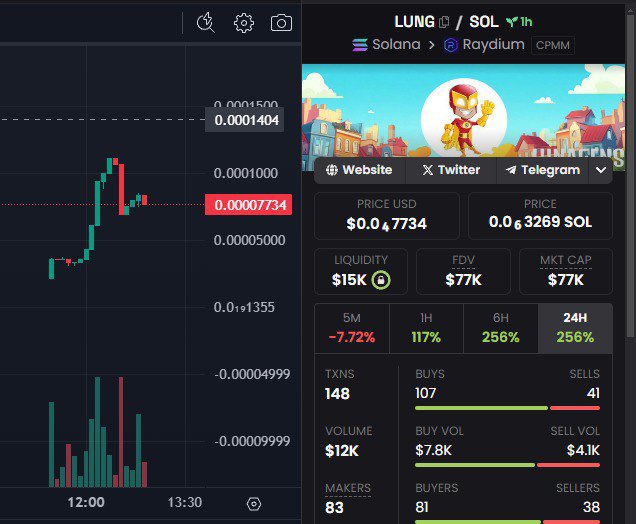Click the crosshair price label 0.0001404
This screenshot has width=636, height=524.
tap(245, 120)
